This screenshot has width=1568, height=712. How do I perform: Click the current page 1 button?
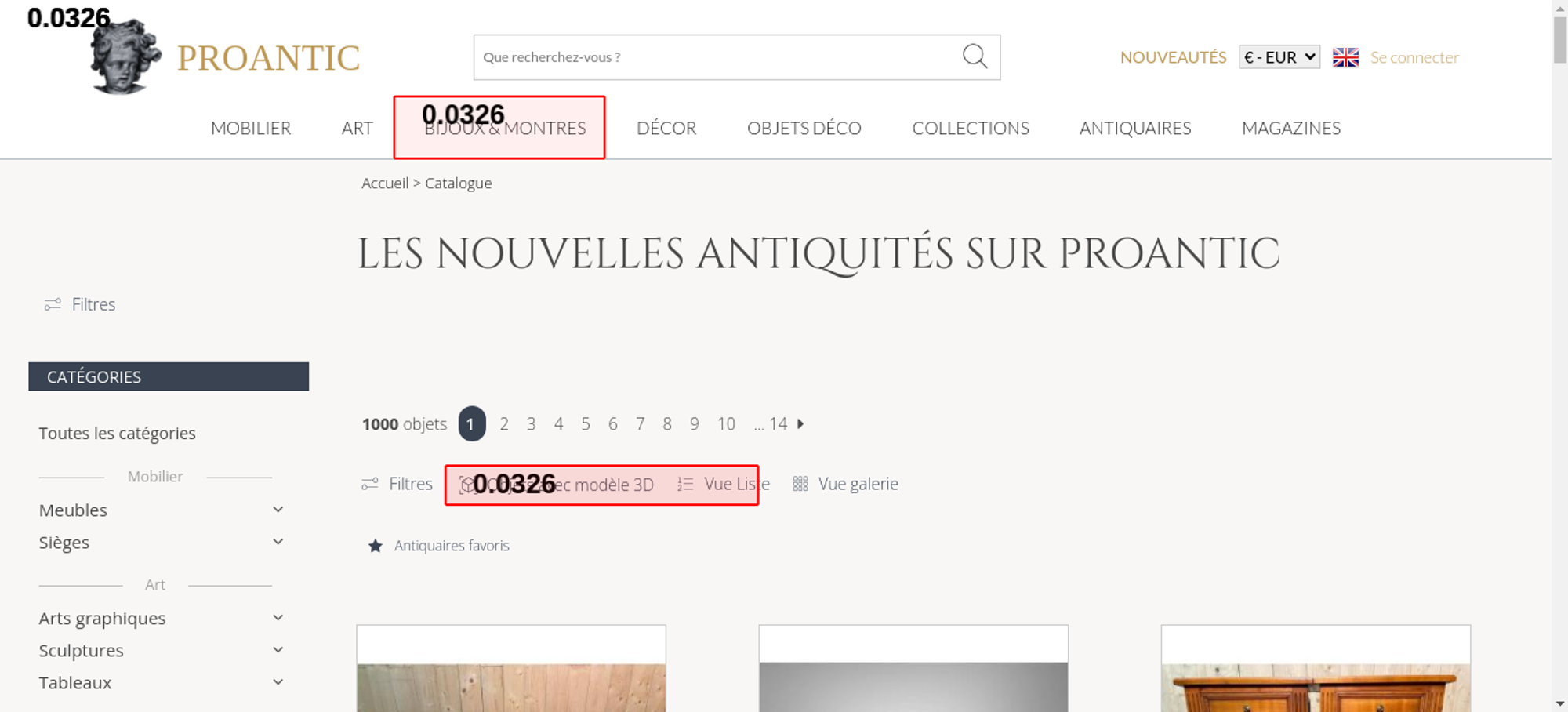(471, 424)
